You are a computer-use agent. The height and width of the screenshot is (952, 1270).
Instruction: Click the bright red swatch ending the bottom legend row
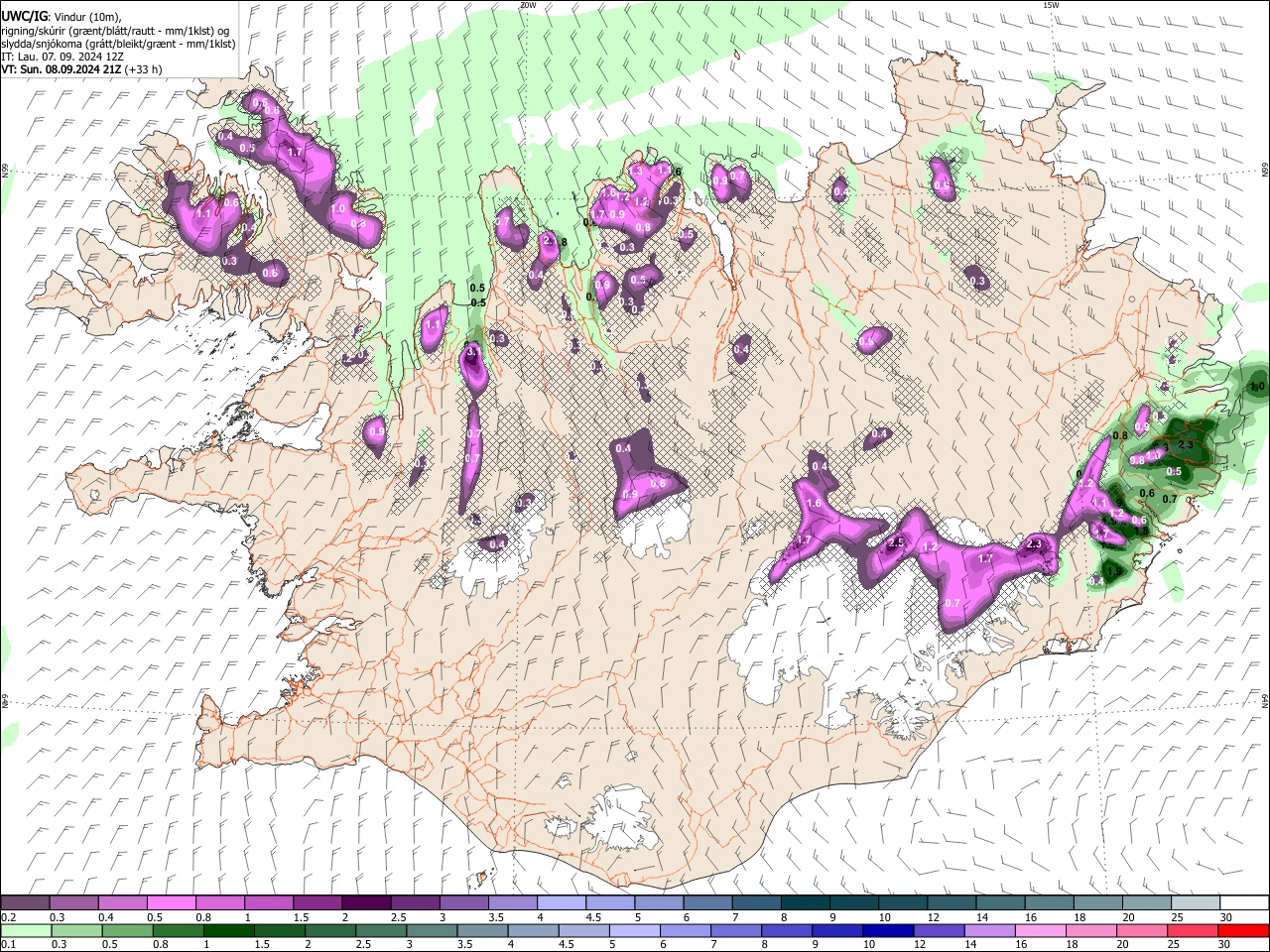tap(1243, 930)
